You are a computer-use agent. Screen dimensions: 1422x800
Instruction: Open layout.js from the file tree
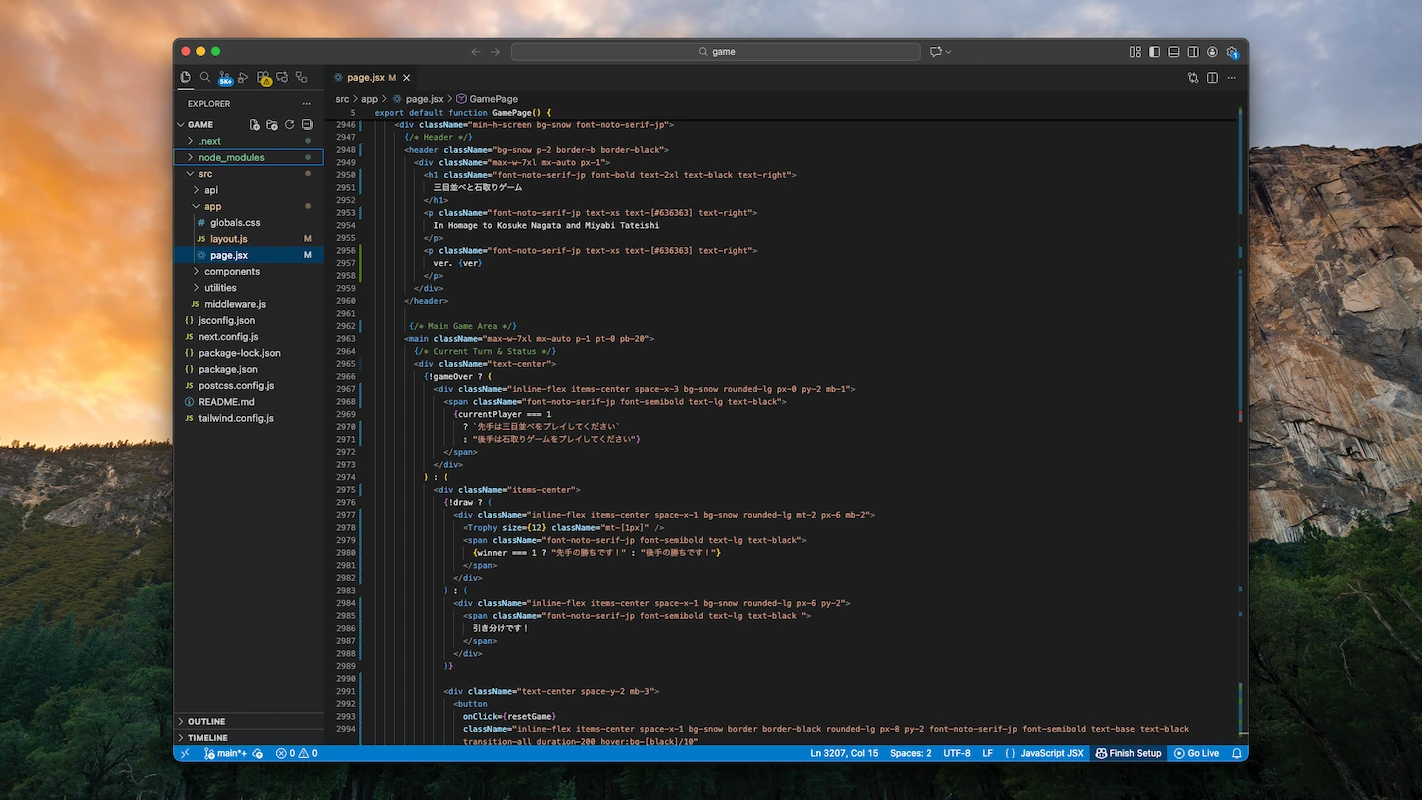pos(228,239)
